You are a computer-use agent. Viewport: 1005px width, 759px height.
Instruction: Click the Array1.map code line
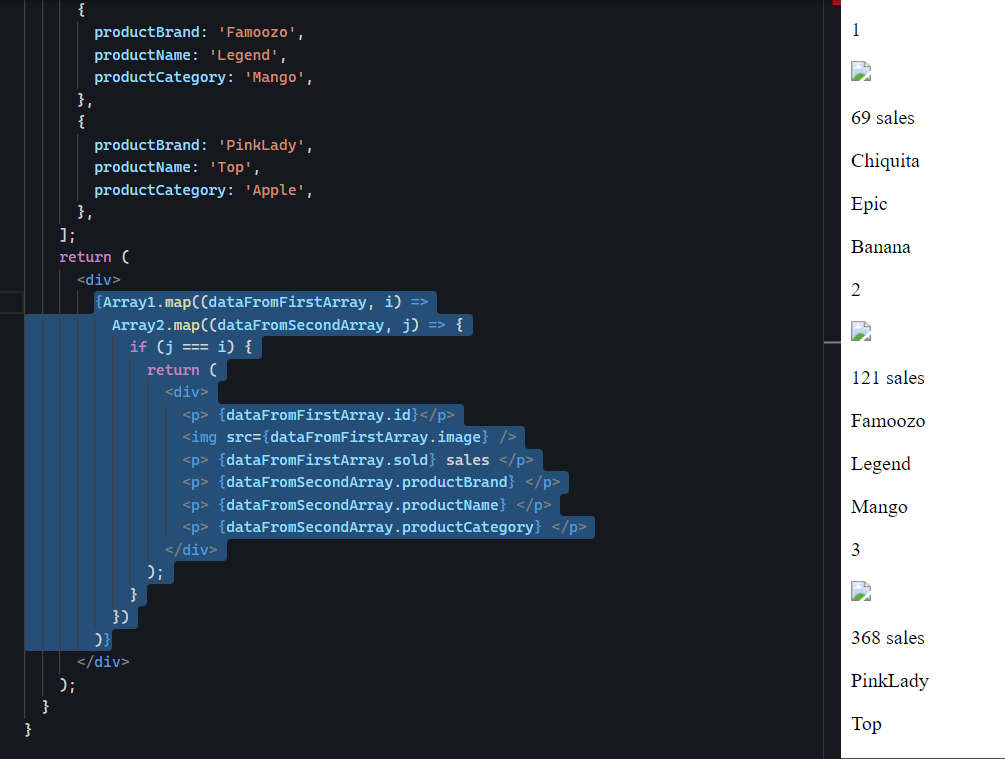point(261,302)
